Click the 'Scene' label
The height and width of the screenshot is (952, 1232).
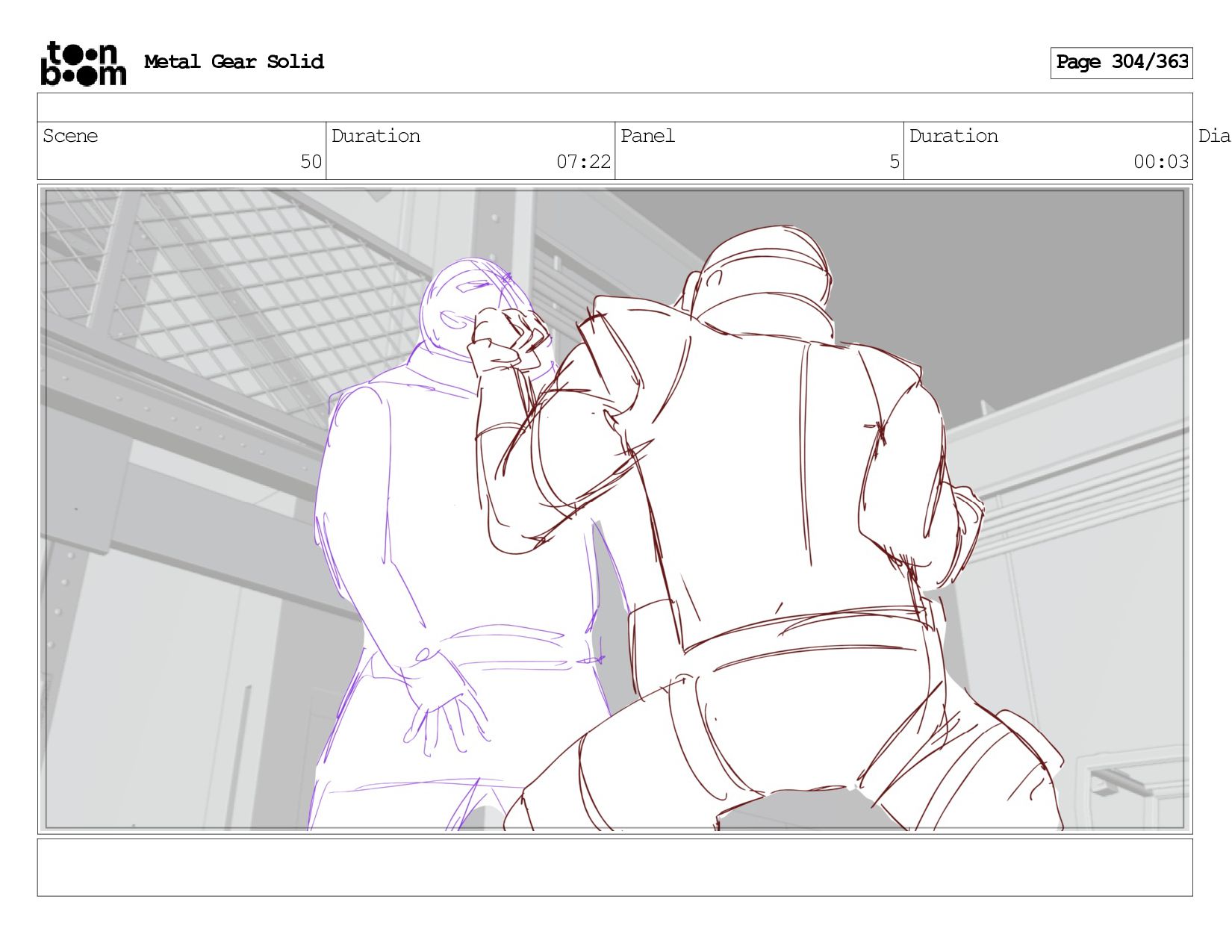pos(70,136)
